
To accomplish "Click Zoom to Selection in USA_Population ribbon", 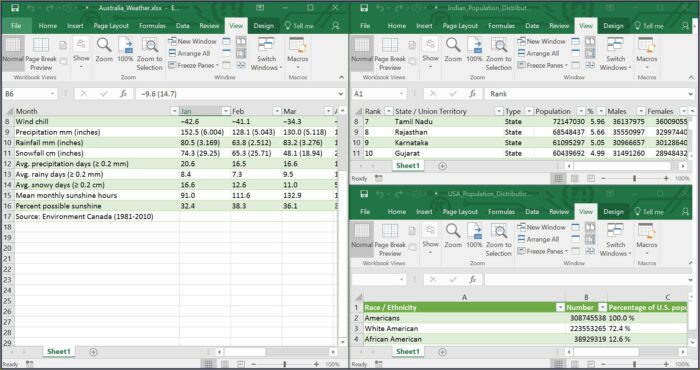I will click(x=499, y=240).
